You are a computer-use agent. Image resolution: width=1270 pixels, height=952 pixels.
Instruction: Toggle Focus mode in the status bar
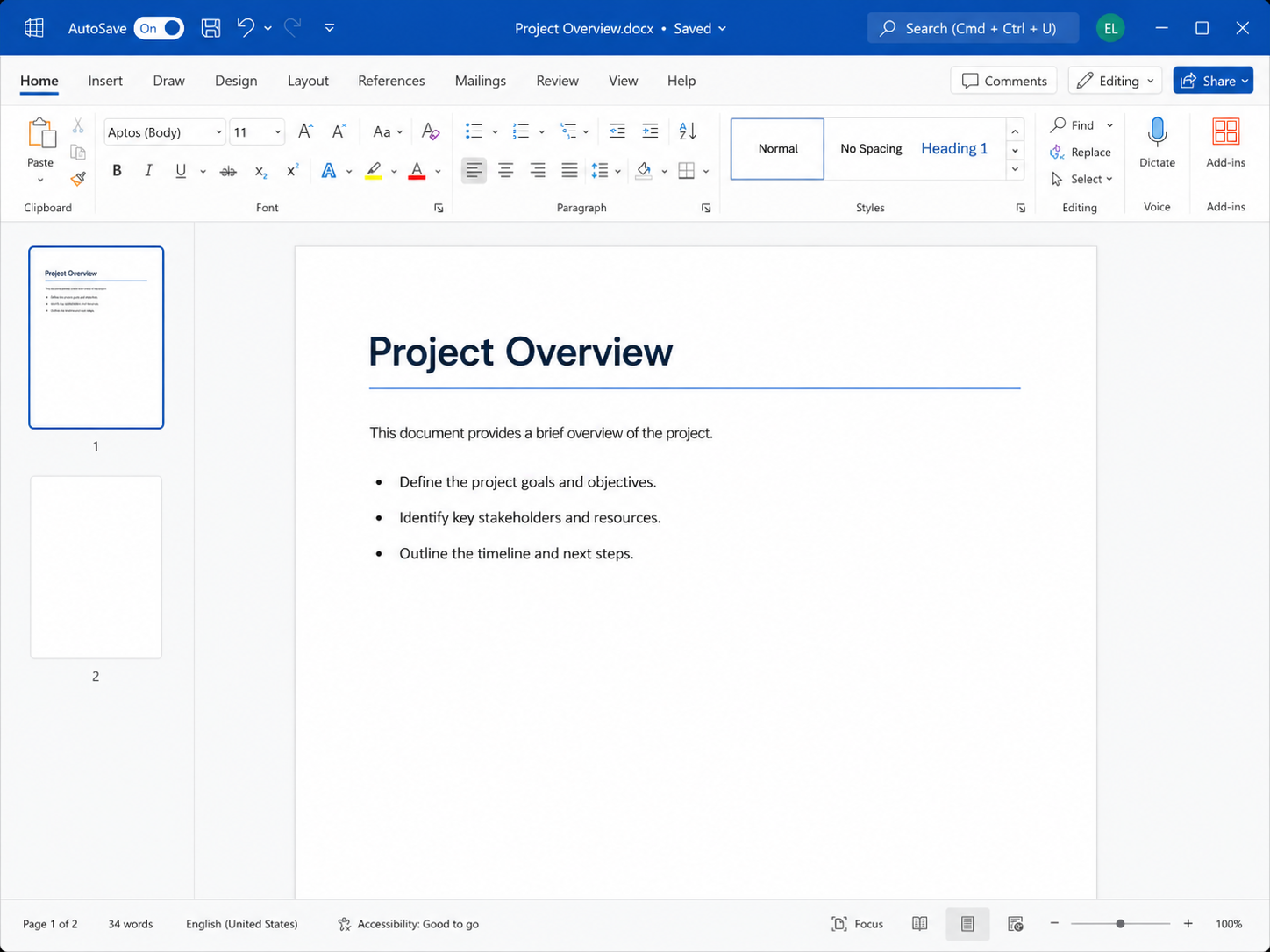[x=857, y=924]
